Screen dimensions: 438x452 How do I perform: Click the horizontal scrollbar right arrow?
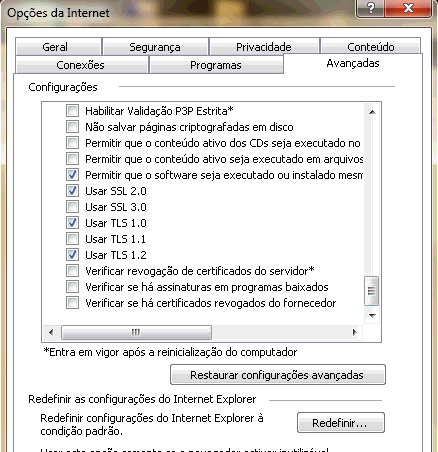point(354,332)
